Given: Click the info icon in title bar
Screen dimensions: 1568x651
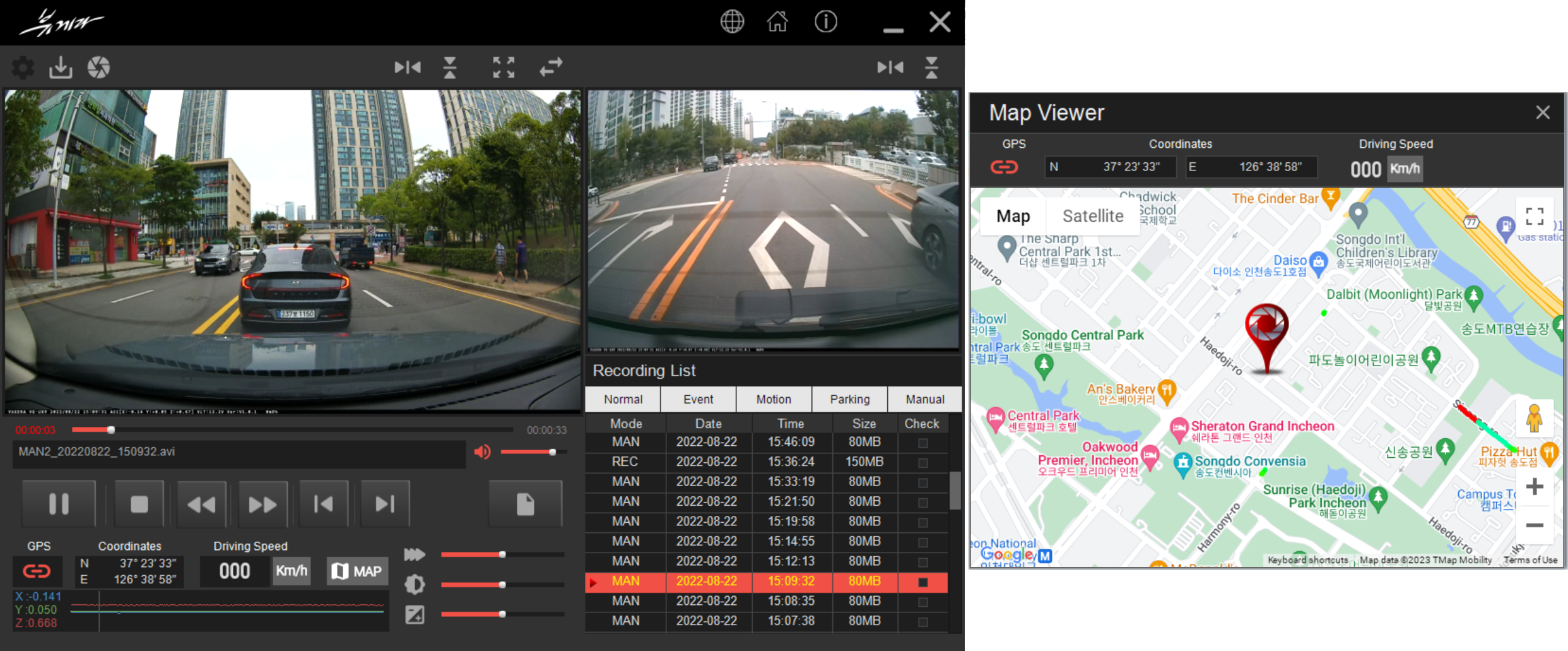Looking at the screenshot, I should tap(825, 22).
